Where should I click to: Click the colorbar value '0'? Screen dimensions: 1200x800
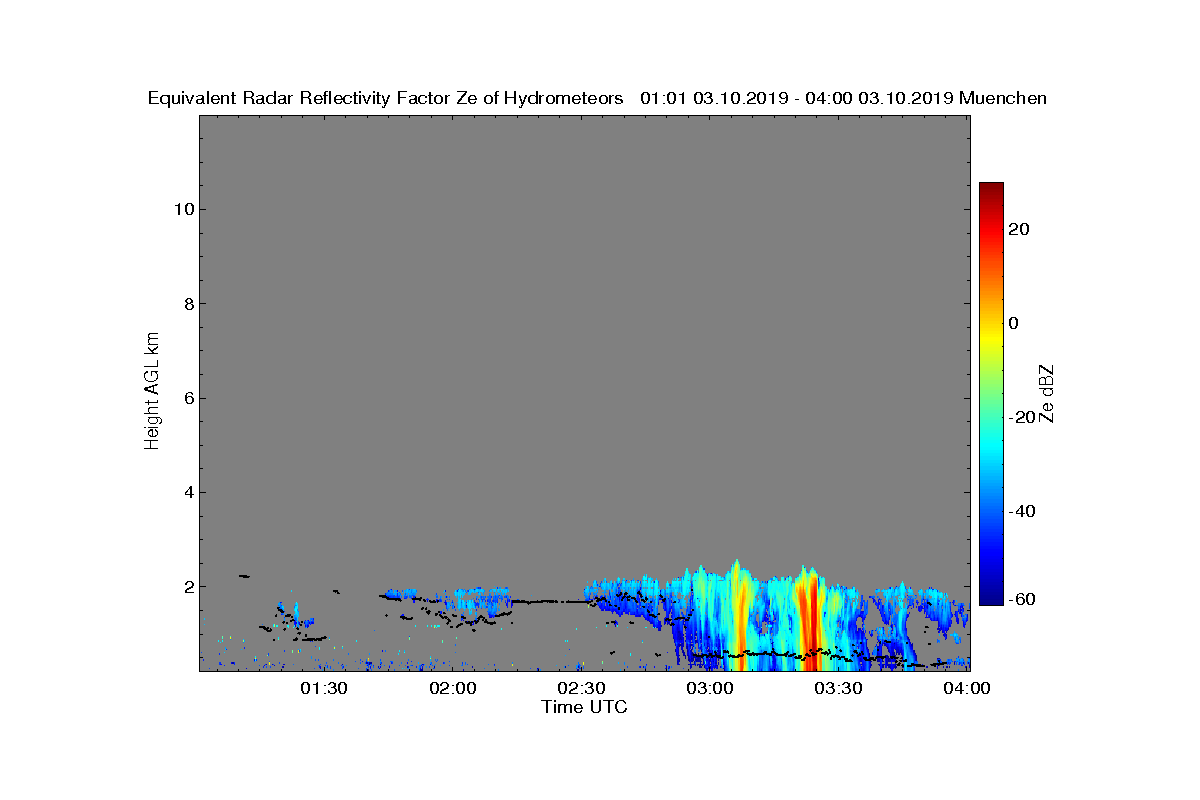coord(1015,323)
